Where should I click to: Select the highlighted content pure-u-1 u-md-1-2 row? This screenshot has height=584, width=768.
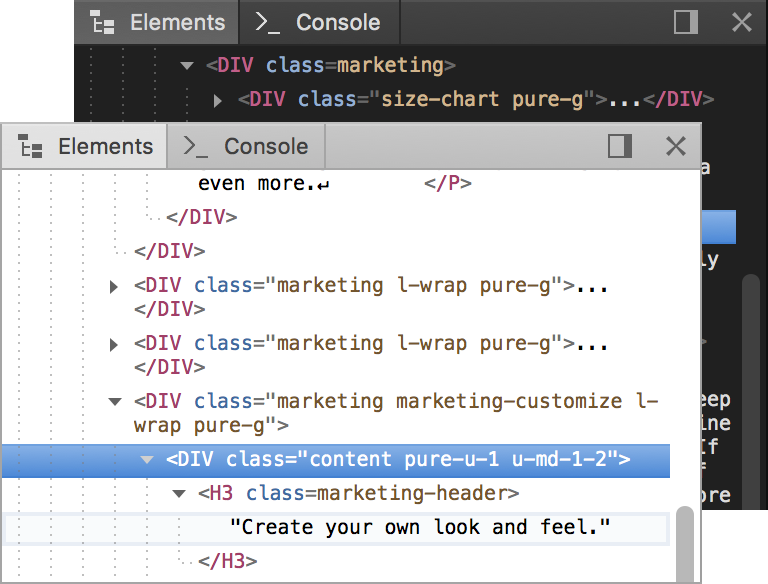pos(336,461)
